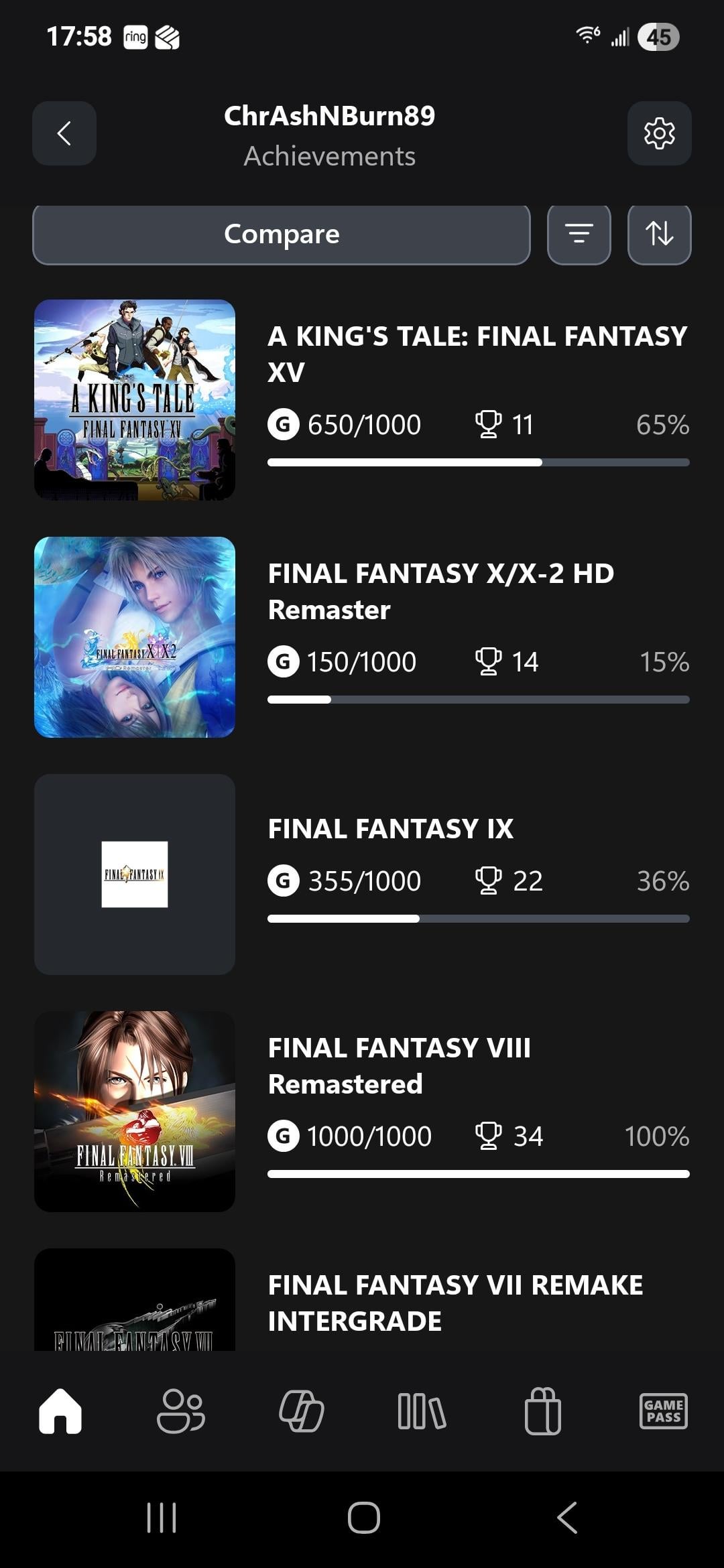Image resolution: width=724 pixels, height=1568 pixels.
Task: Open A King's Tale cover thumbnail
Action: 135,400
